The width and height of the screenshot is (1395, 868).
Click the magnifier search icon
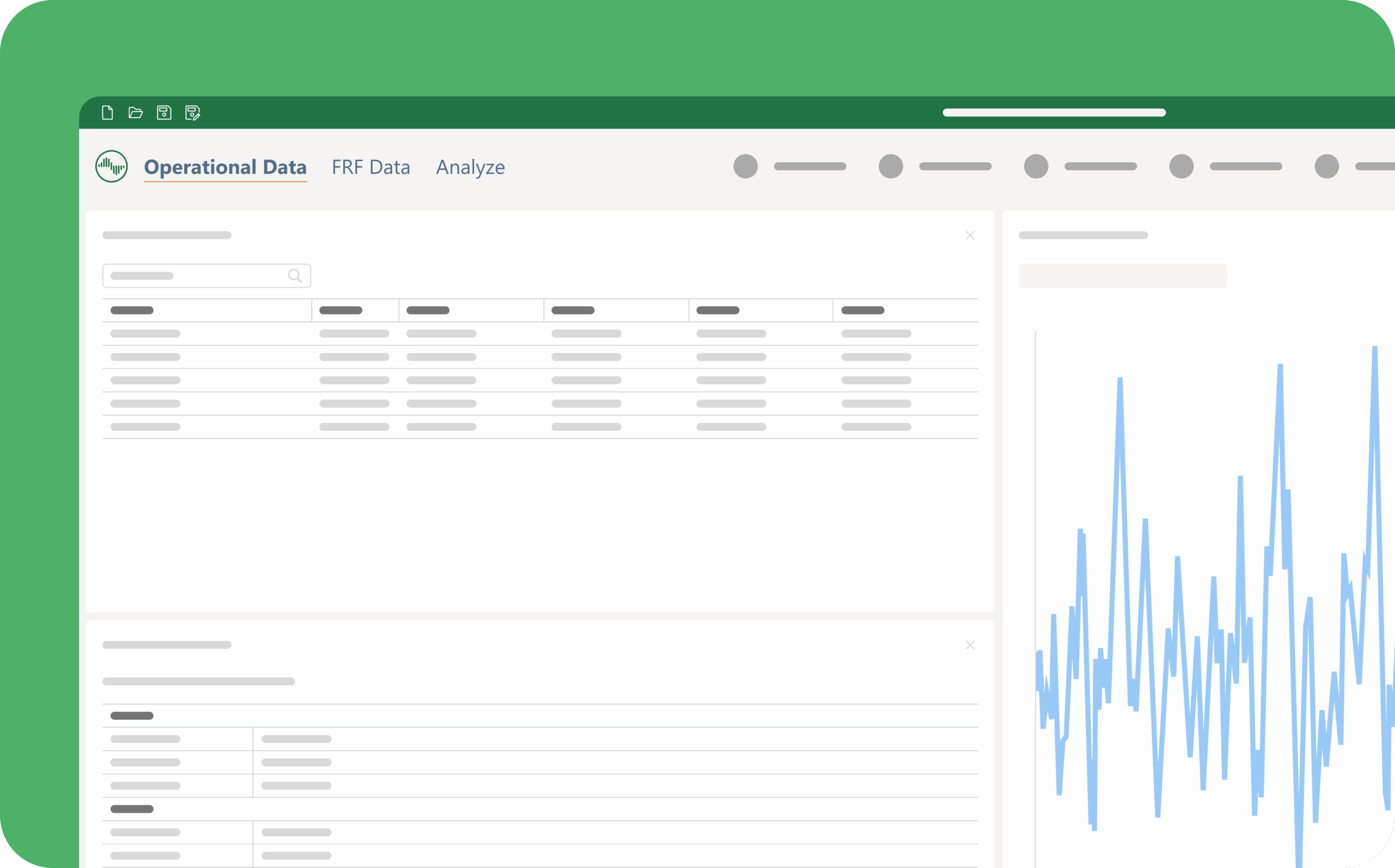coord(294,276)
